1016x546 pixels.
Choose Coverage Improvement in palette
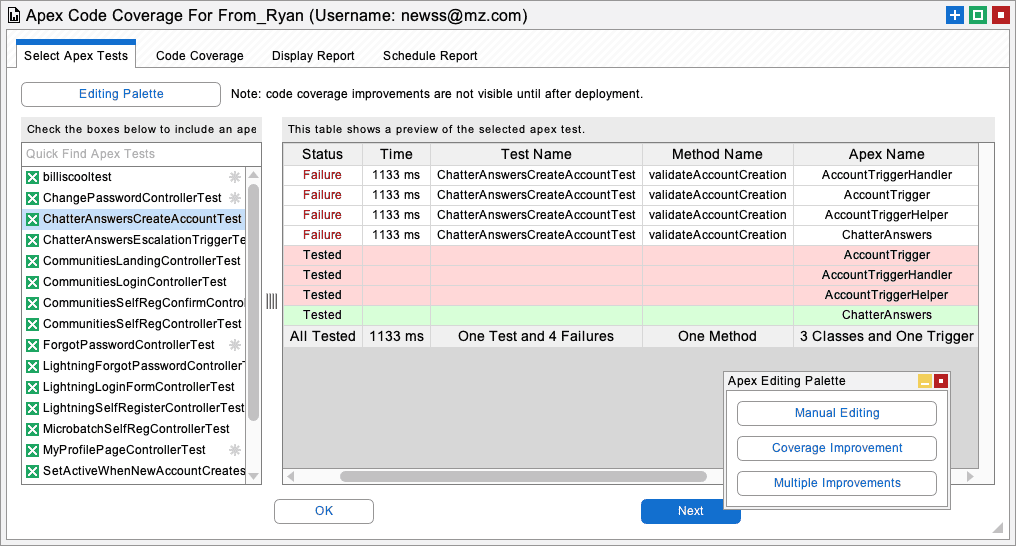pyautogui.click(x=837, y=448)
